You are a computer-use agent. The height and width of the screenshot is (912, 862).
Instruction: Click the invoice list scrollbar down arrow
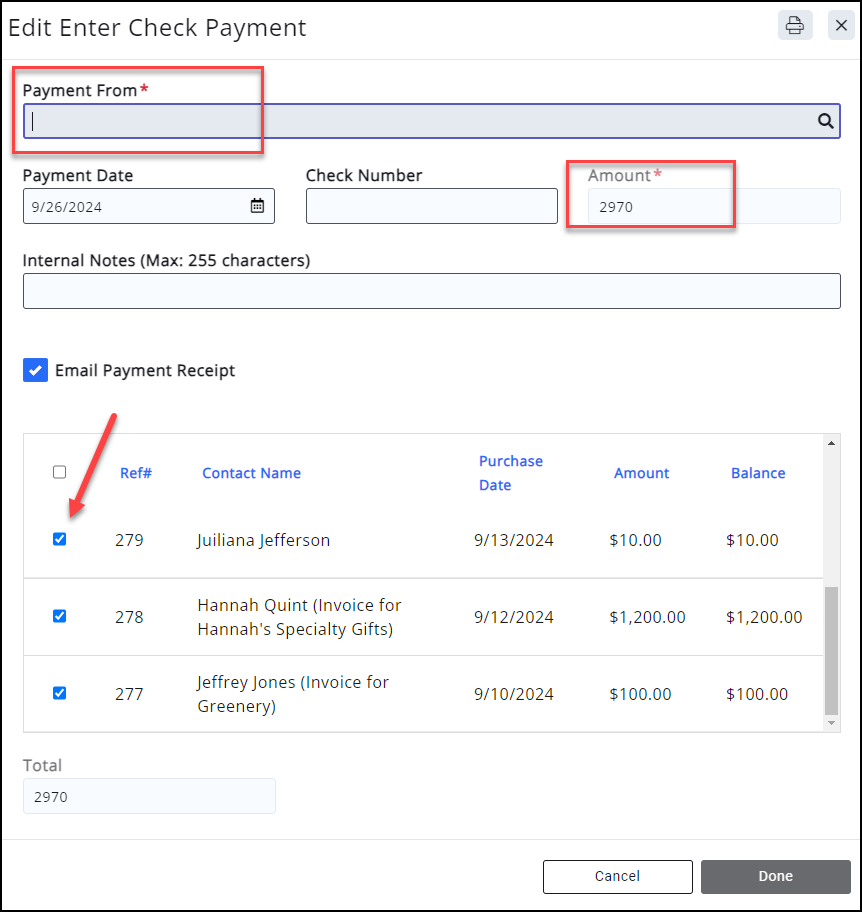(832, 722)
